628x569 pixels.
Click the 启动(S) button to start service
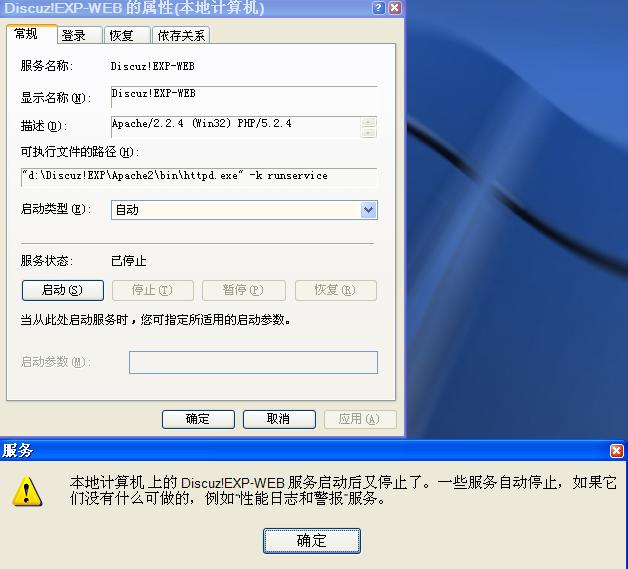click(x=63, y=290)
